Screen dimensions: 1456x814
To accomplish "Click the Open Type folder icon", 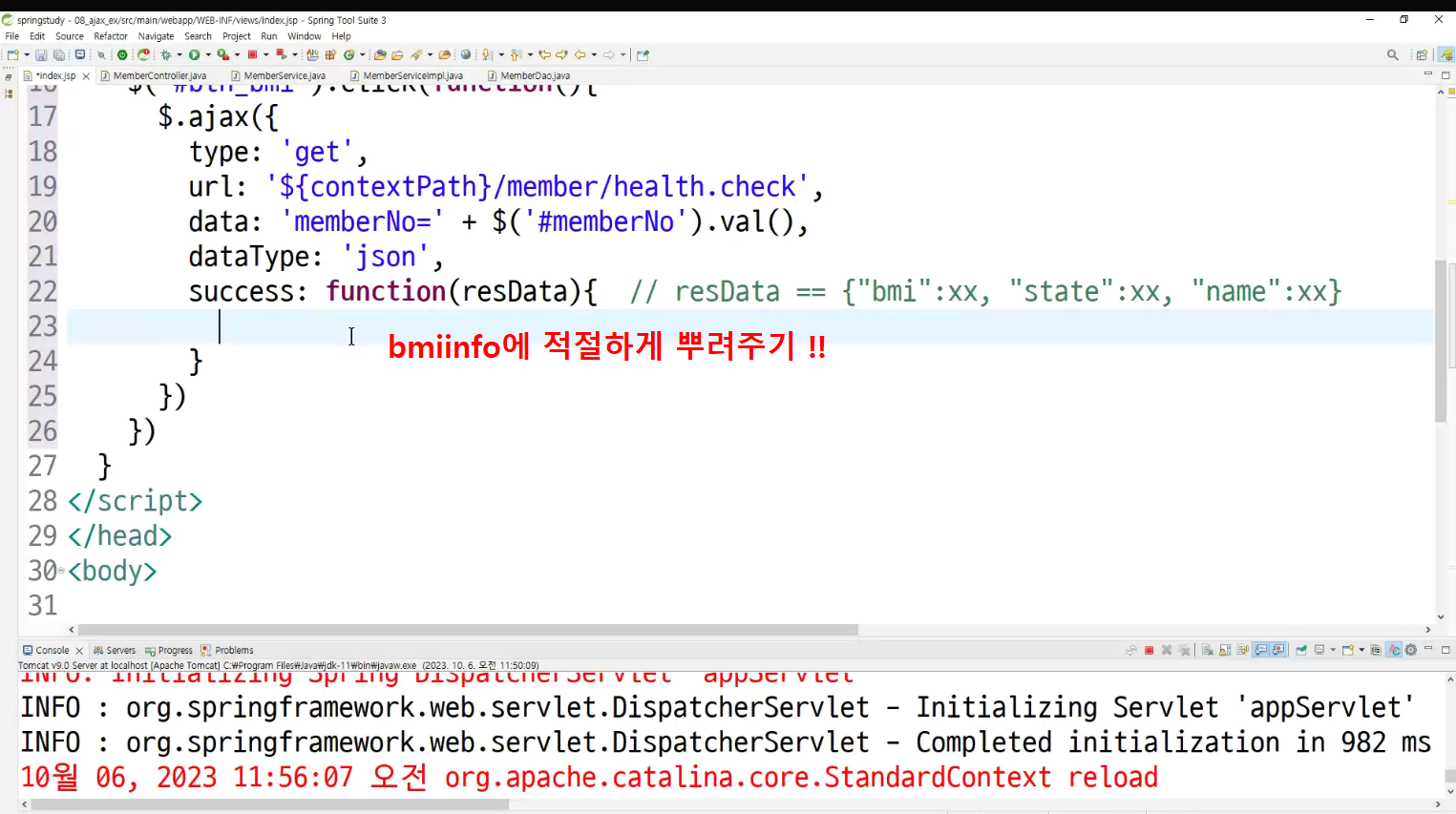I will tap(380, 55).
